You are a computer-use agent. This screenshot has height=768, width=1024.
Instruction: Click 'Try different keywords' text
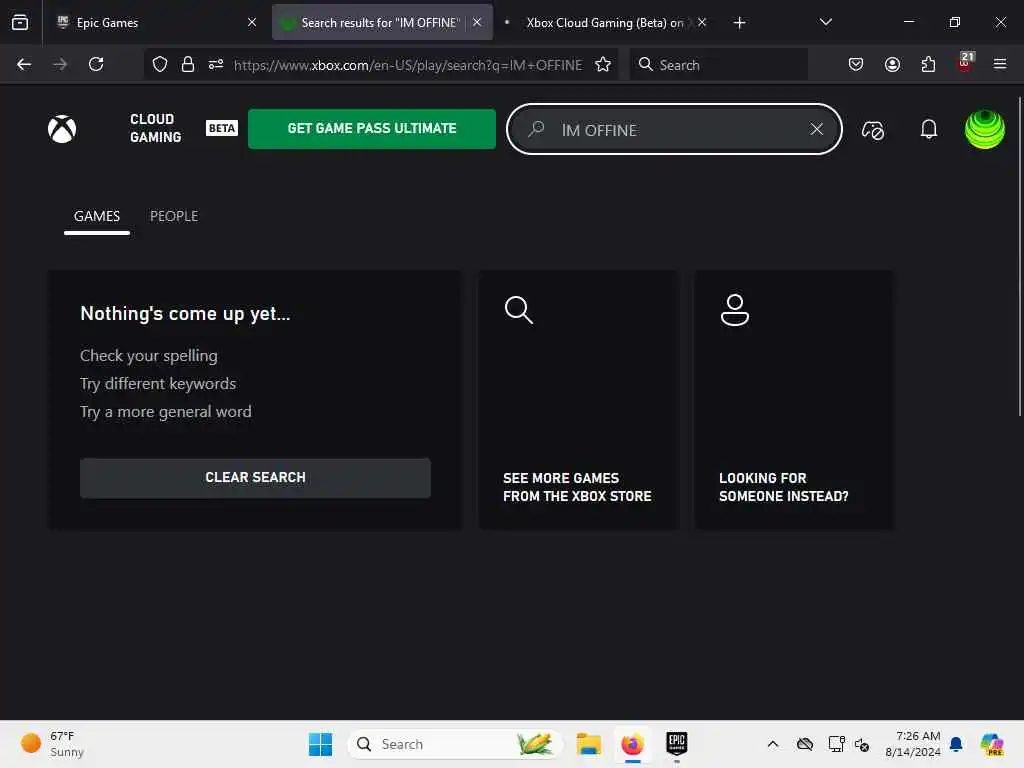tap(158, 384)
